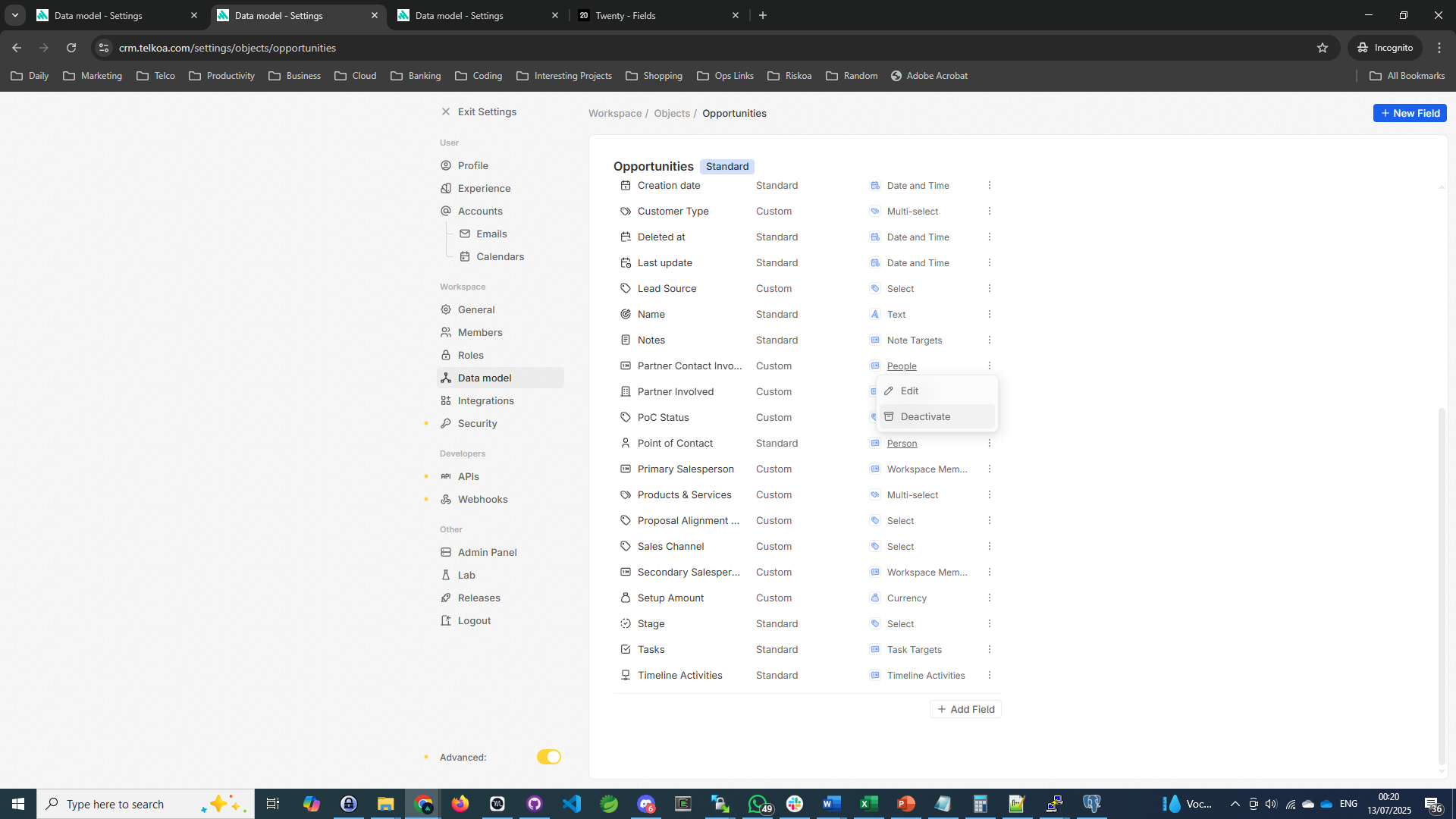
Task: Click the Exit Settings X icon
Action: pyautogui.click(x=446, y=111)
